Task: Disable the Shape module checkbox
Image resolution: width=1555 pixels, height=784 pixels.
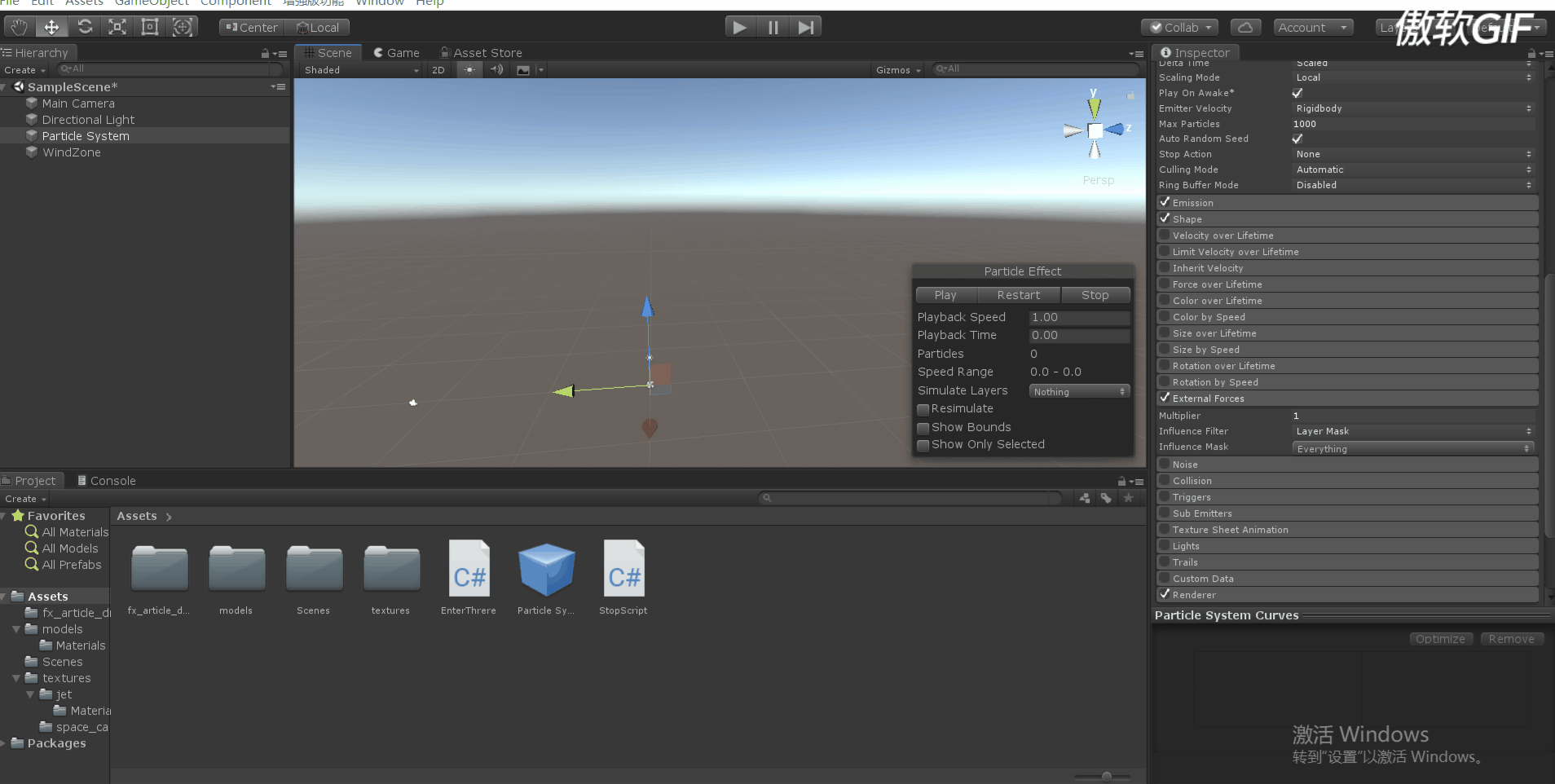Action: tap(1165, 218)
